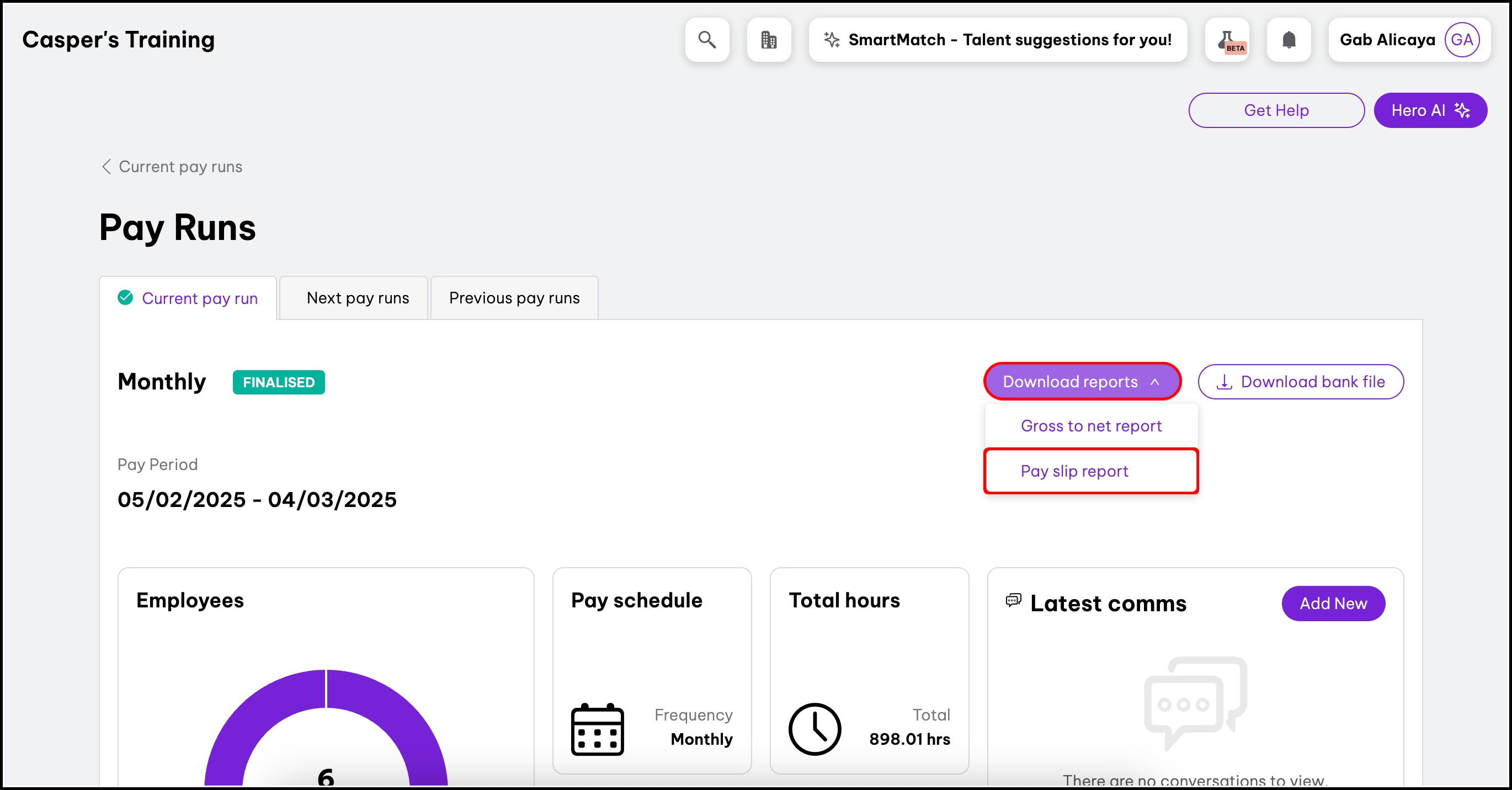Screen dimensions: 1512x790
Task: Select Gross to net report
Action: point(1090,425)
